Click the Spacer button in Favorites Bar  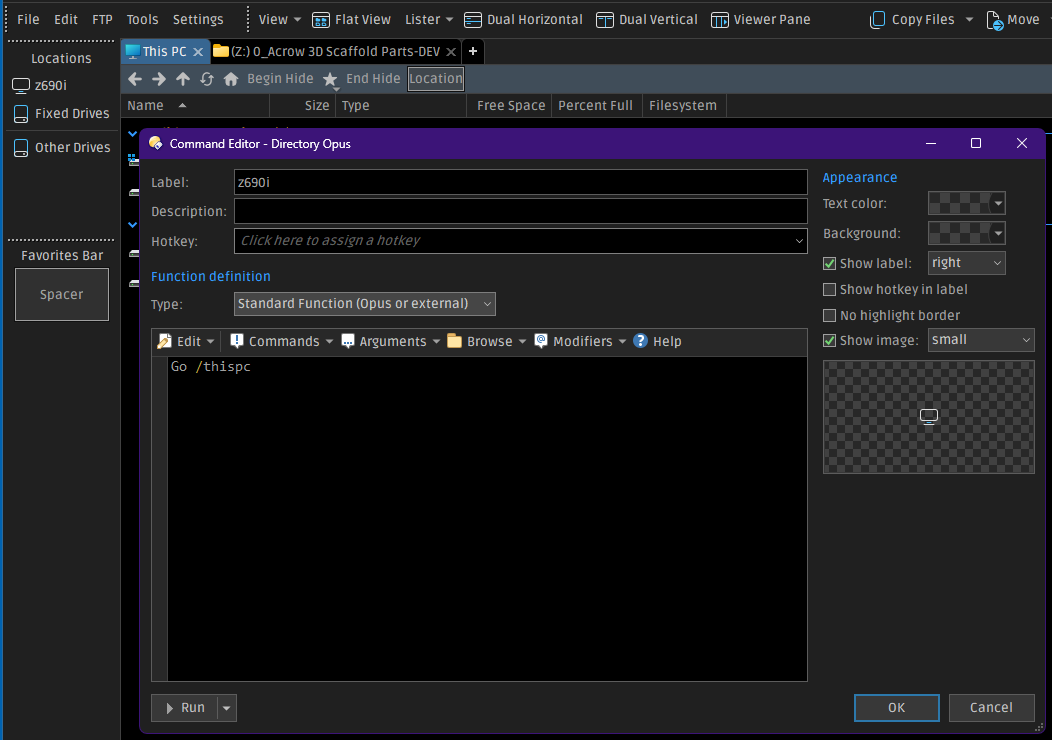click(x=62, y=295)
